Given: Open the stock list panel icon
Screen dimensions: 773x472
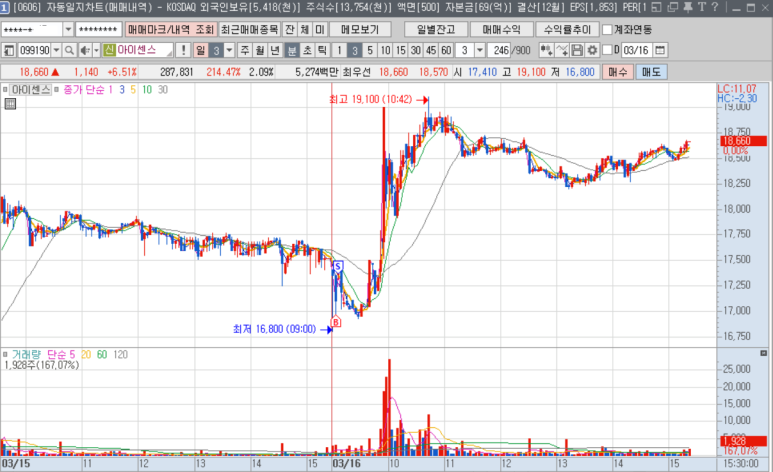Looking at the screenshot, I should tap(8, 50).
